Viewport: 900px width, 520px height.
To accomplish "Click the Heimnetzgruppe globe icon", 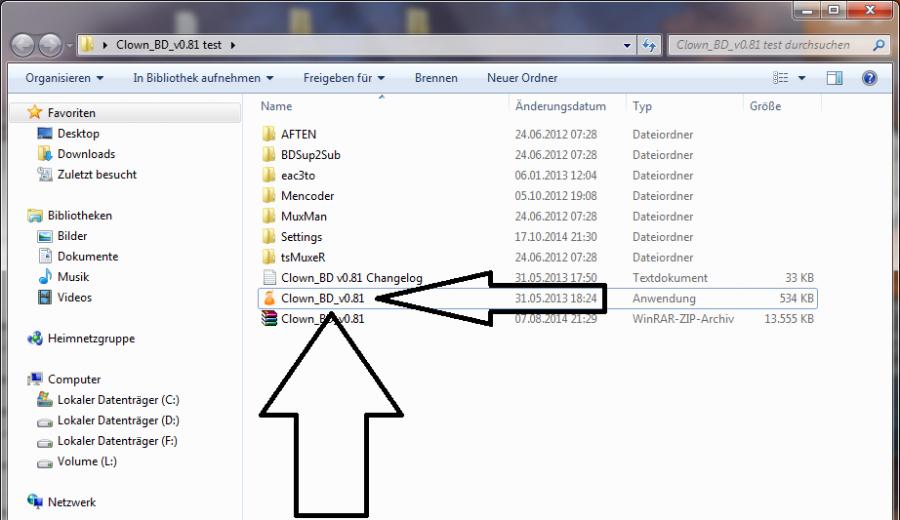I will (x=35, y=338).
